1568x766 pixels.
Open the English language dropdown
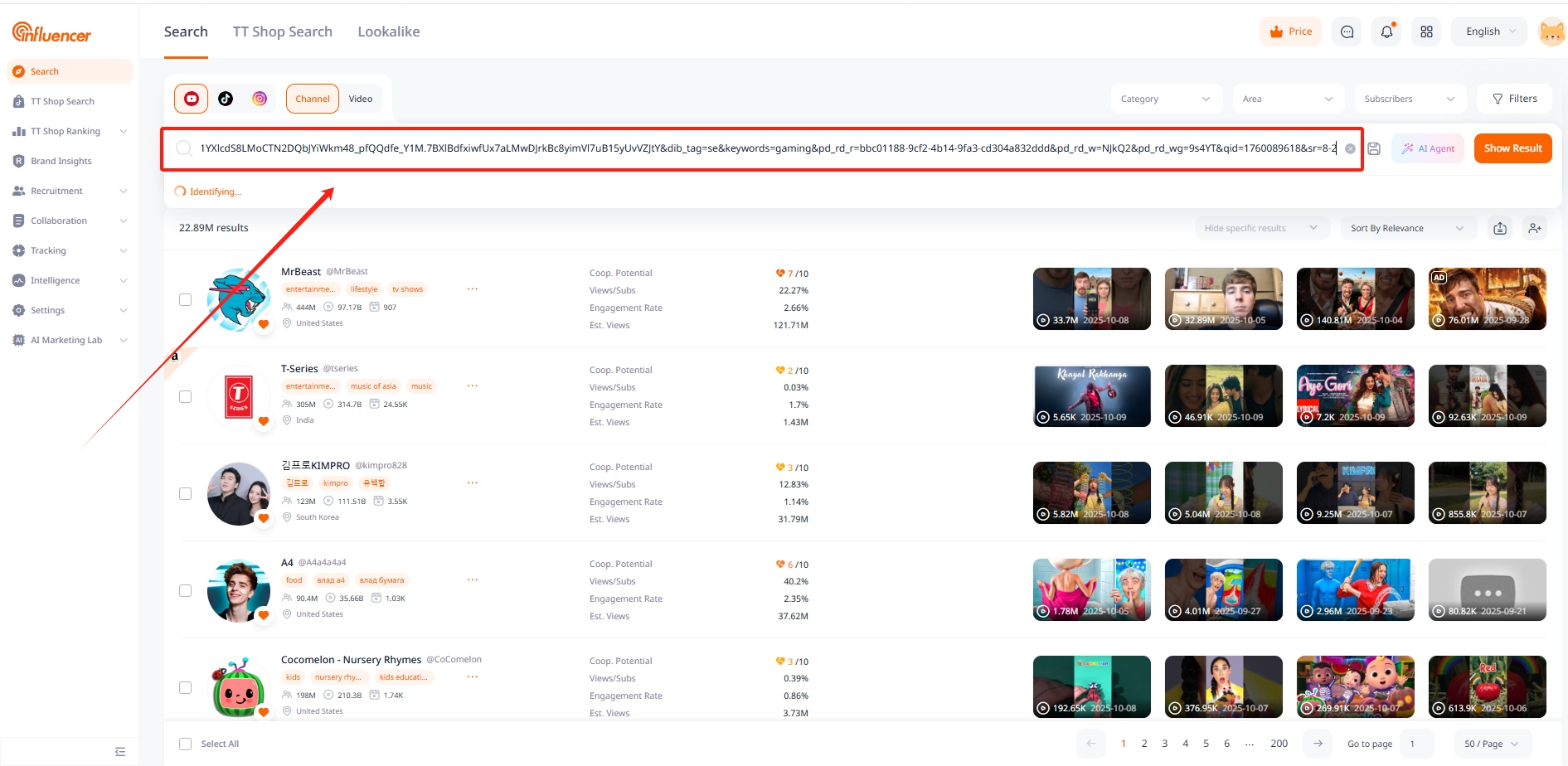1490,32
